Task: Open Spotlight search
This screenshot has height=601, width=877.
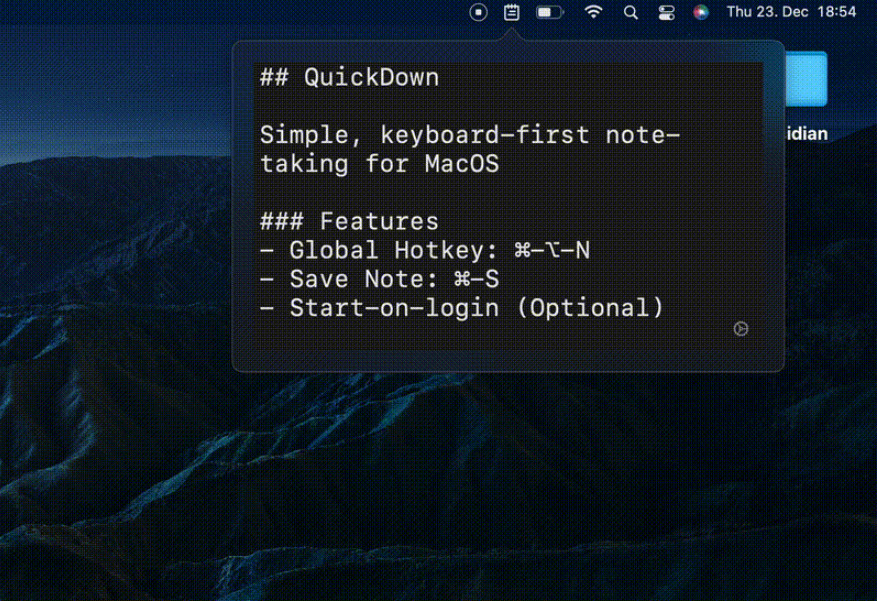Action: [x=630, y=12]
